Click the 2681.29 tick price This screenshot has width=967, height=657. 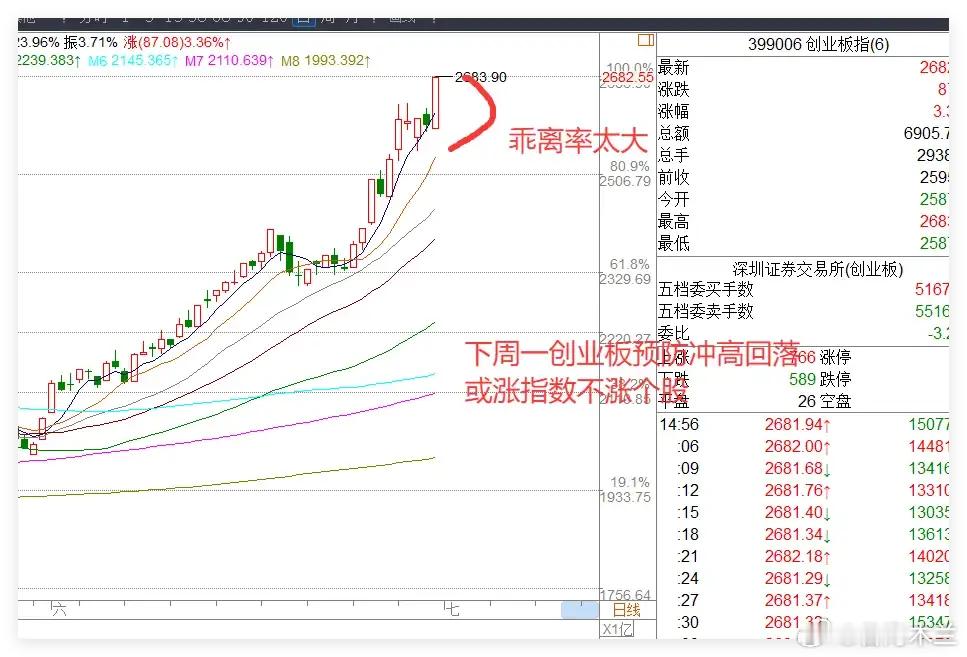tap(797, 579)
